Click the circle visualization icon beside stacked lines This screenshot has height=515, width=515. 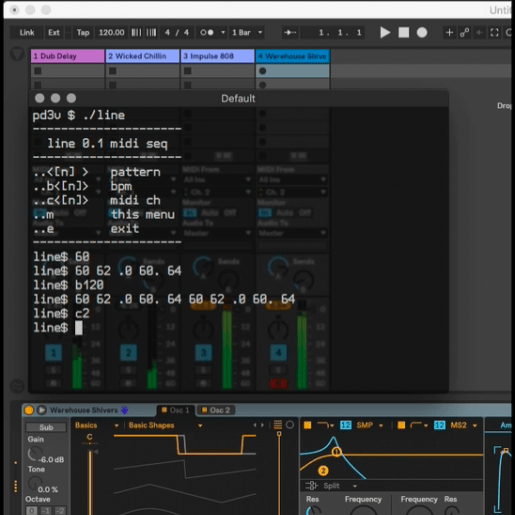point(290,425)
